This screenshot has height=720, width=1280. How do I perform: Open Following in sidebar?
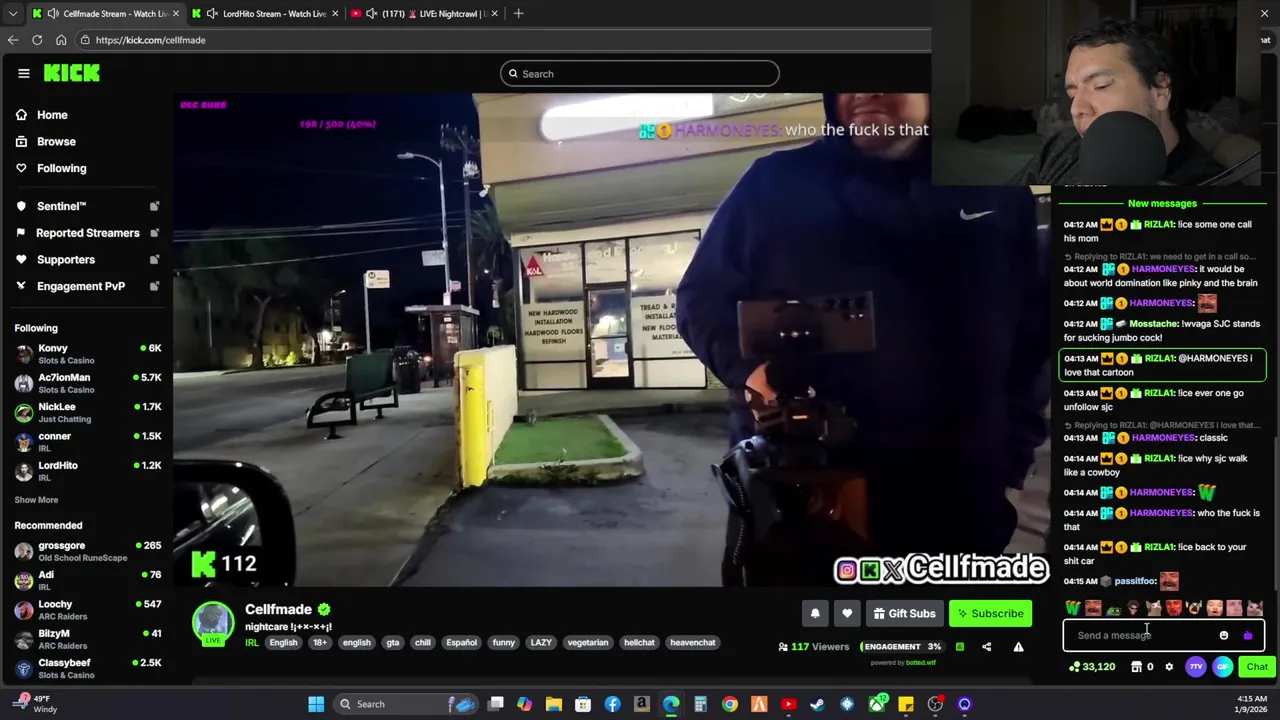pyautogui.click(x=61, y=168)
